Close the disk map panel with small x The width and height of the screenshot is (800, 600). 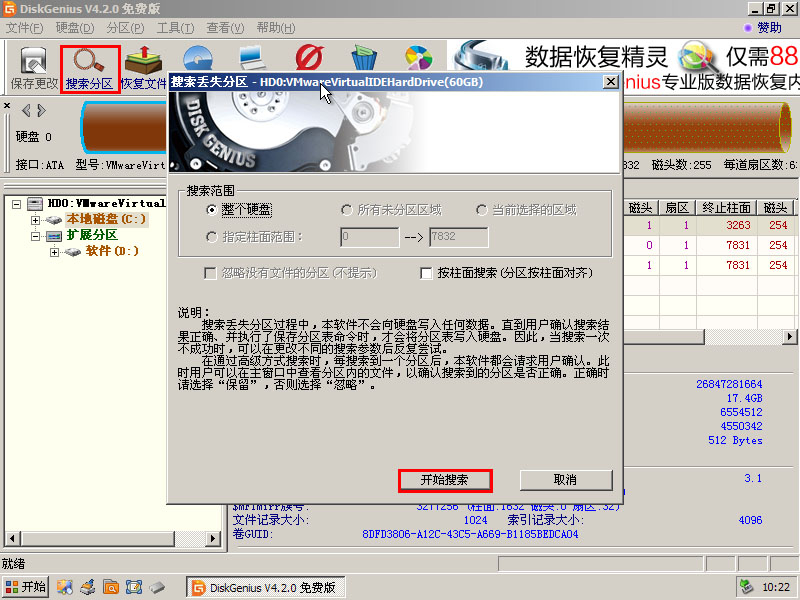7,106
